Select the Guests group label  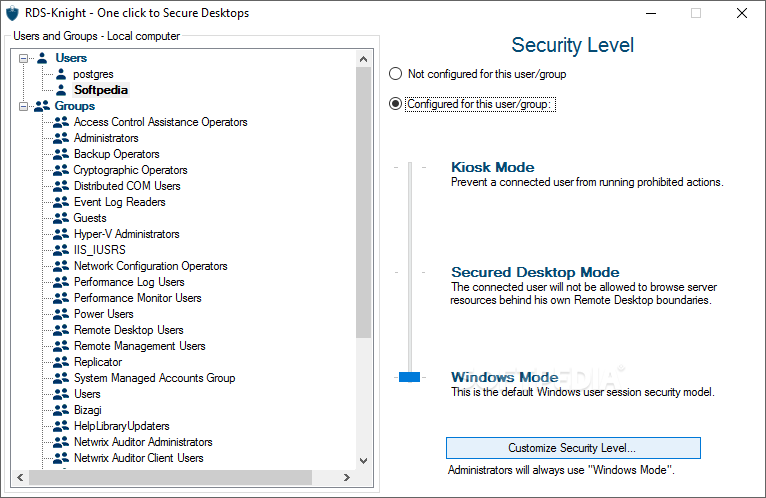90,218
